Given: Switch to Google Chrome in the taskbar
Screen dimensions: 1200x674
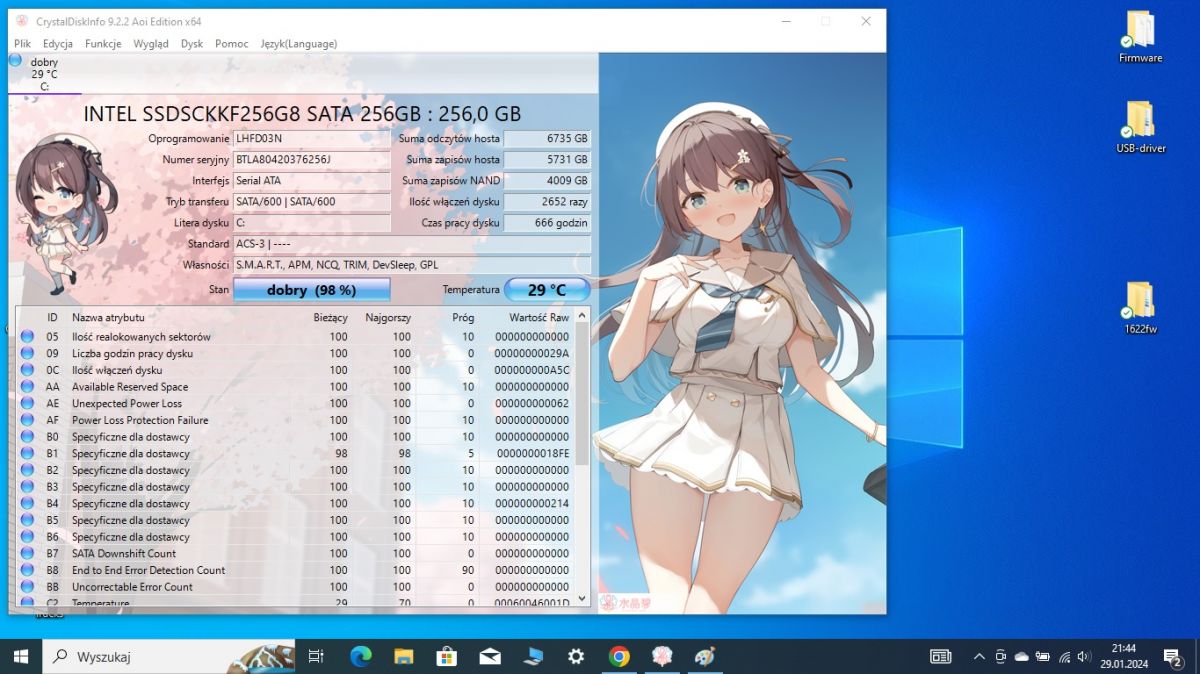Looking at the screenshot, I should click(x=619, y=656).
